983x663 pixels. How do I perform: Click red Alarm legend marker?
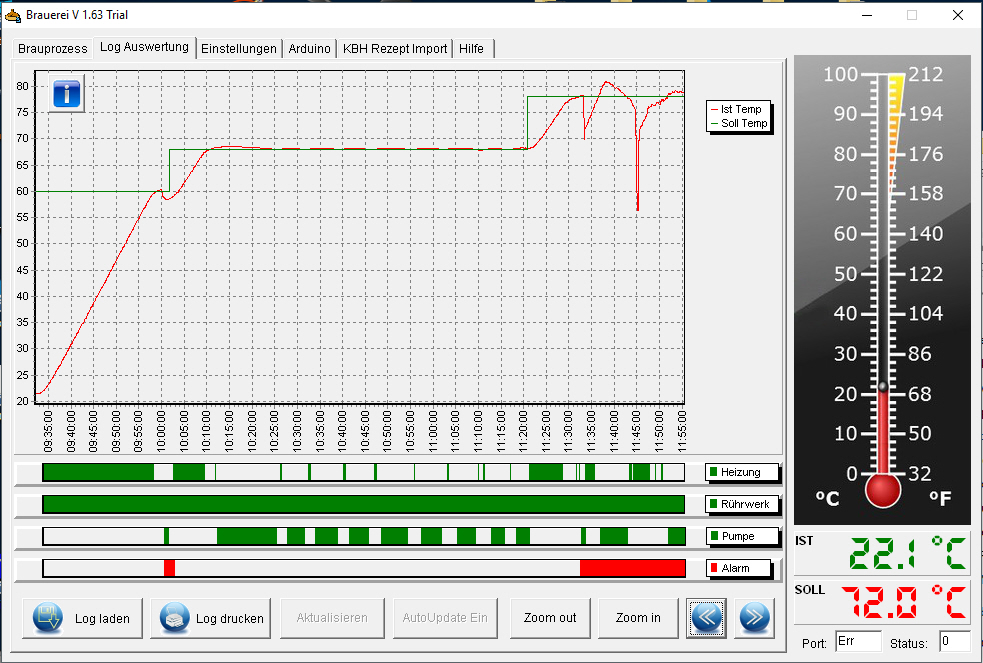pyautogui.click(x=713, y=568)
